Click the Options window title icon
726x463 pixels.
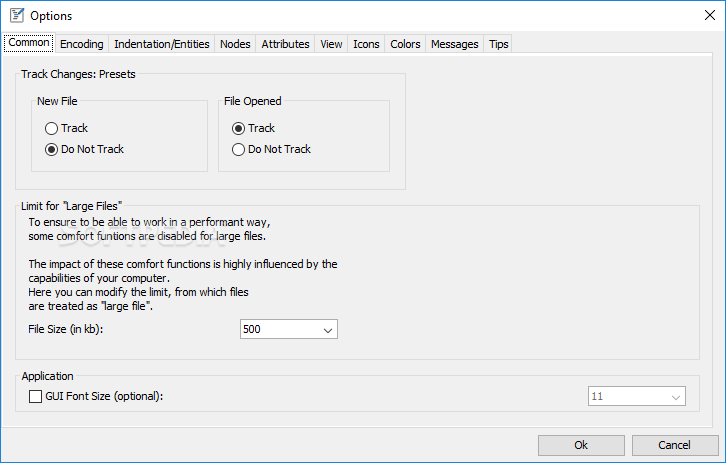point(15,15)
